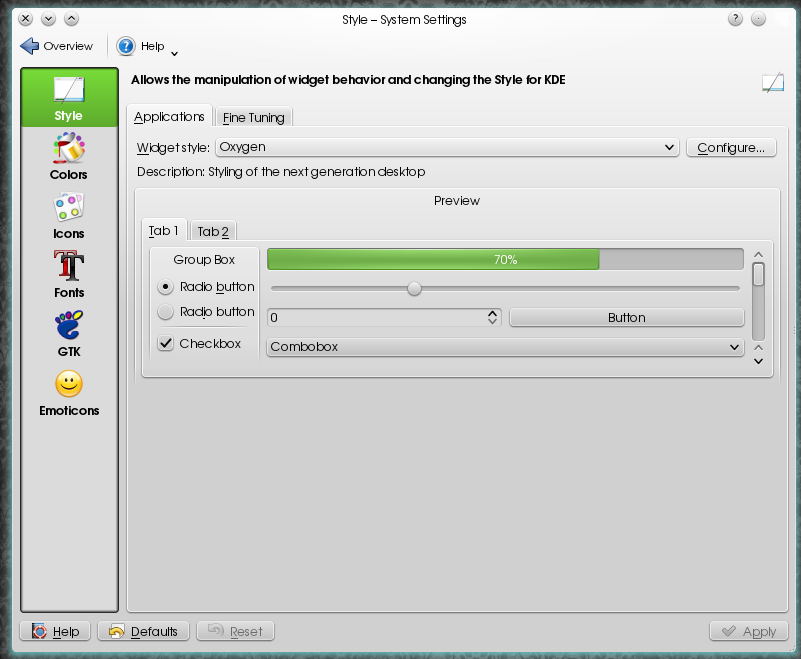Click the Reset button
The image size is (801, 659).
[235, 631]
